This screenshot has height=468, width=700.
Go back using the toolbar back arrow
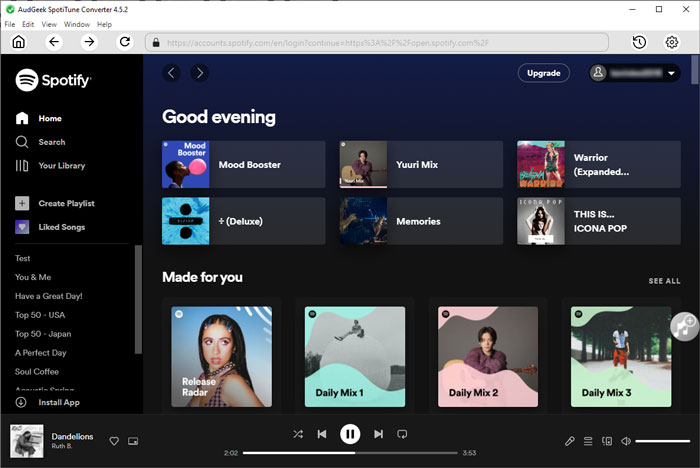pos(54,42)
